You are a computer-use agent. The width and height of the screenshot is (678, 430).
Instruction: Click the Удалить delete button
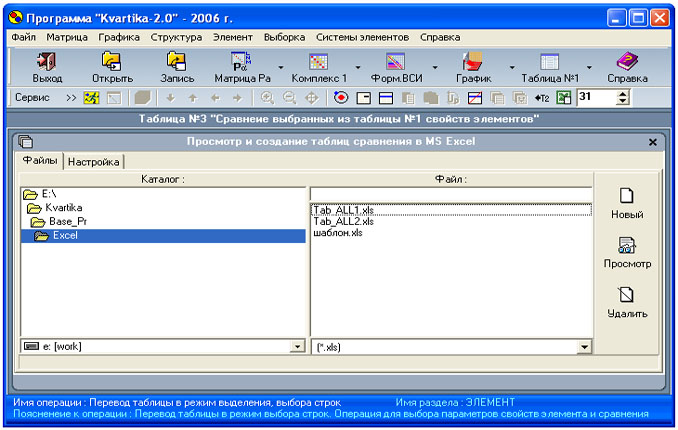[x=627, y=302]
